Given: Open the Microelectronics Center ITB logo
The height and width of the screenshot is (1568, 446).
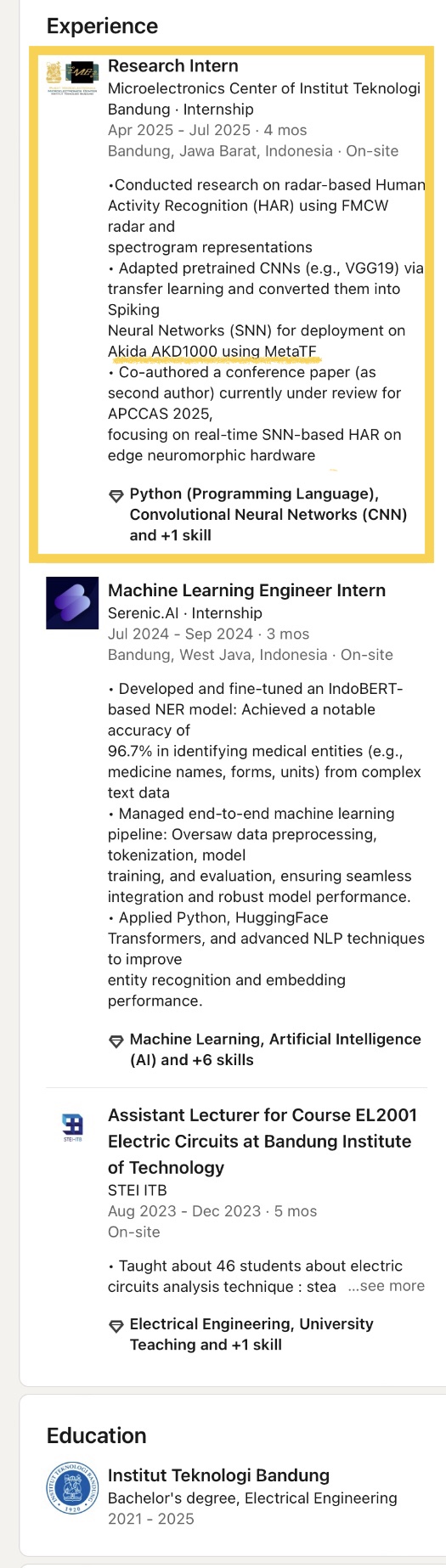Looking at the screenshot, I should pos(72,77).
